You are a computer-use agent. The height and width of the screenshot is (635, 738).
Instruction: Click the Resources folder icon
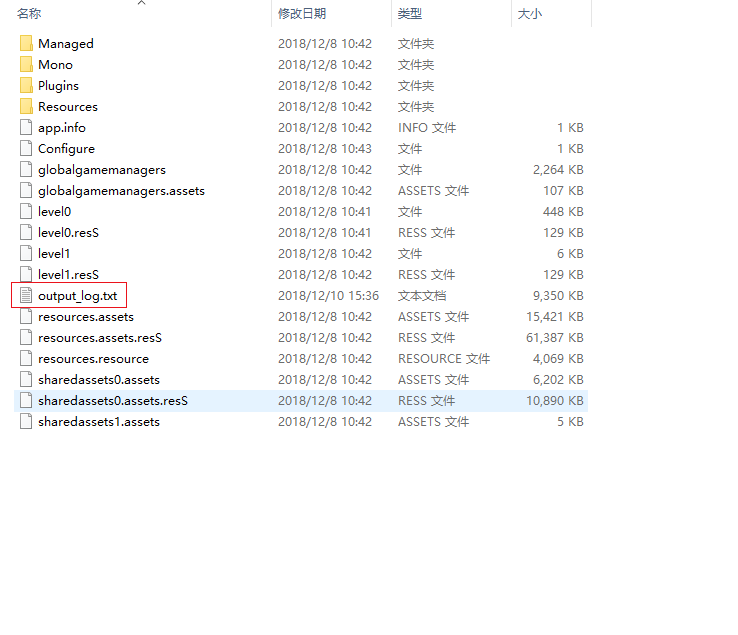[26, 106]
